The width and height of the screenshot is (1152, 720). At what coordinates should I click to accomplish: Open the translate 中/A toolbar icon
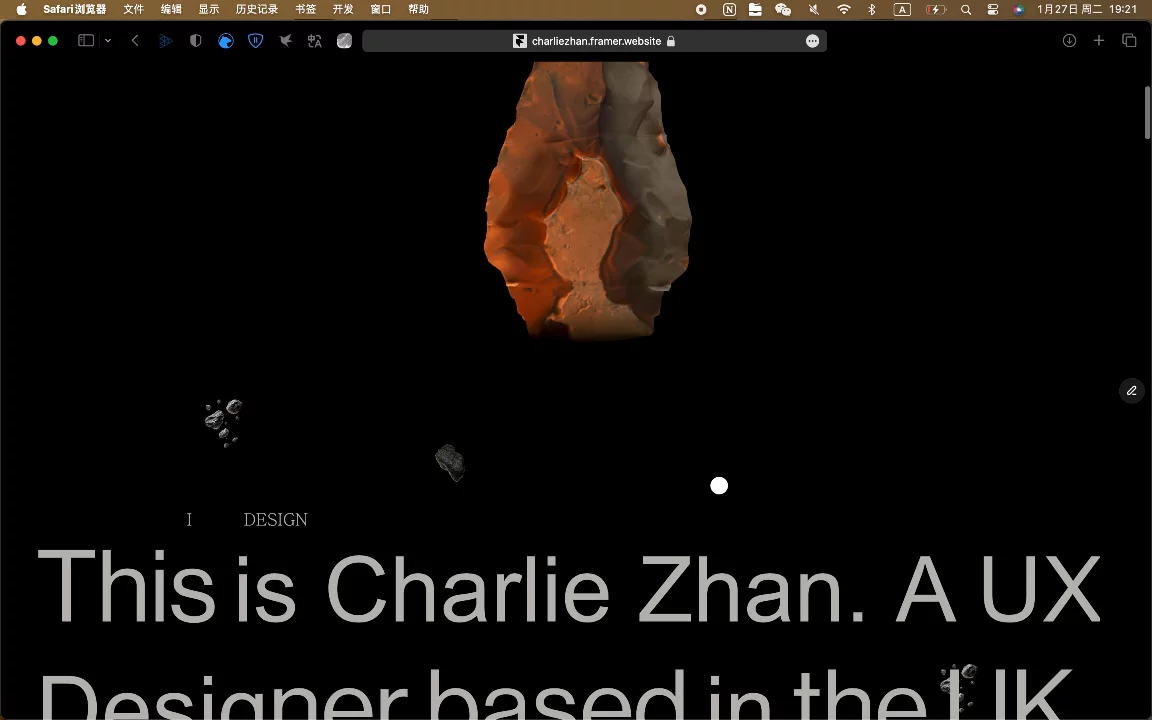coord(315,41)
